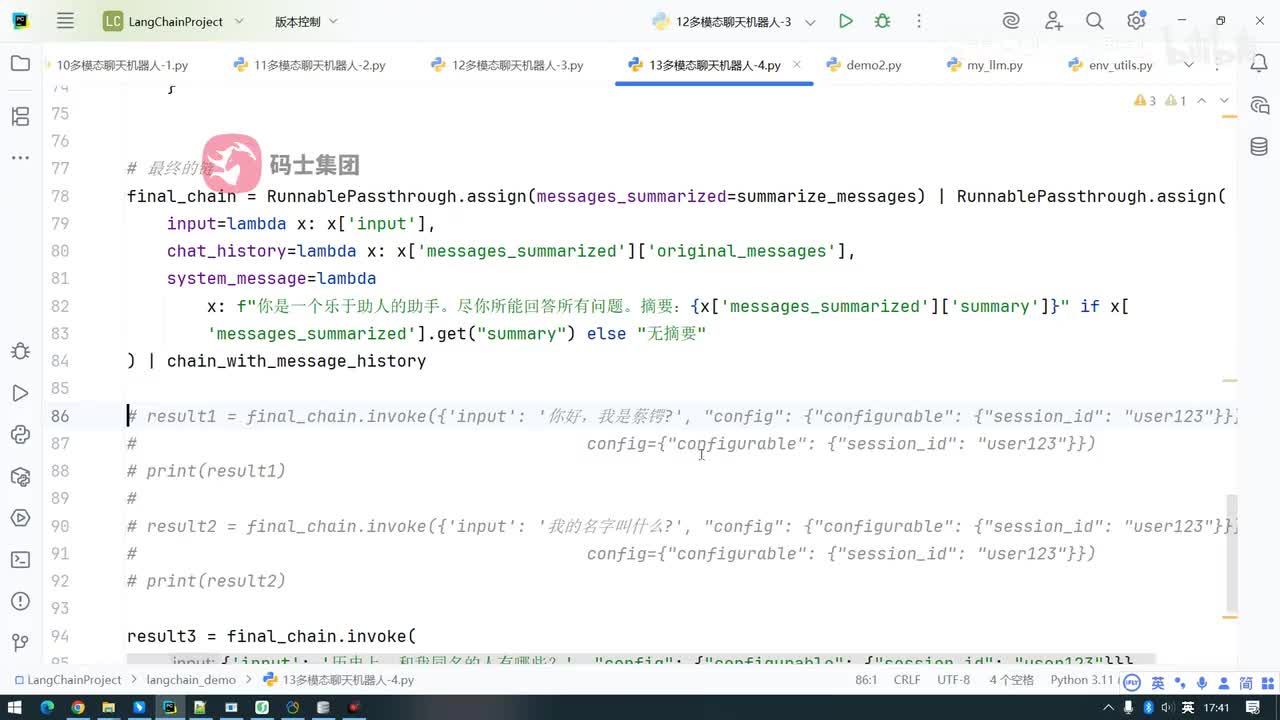
Task: Change indent setting 4个空格 in status bar
Action: tap(1012, 680)
